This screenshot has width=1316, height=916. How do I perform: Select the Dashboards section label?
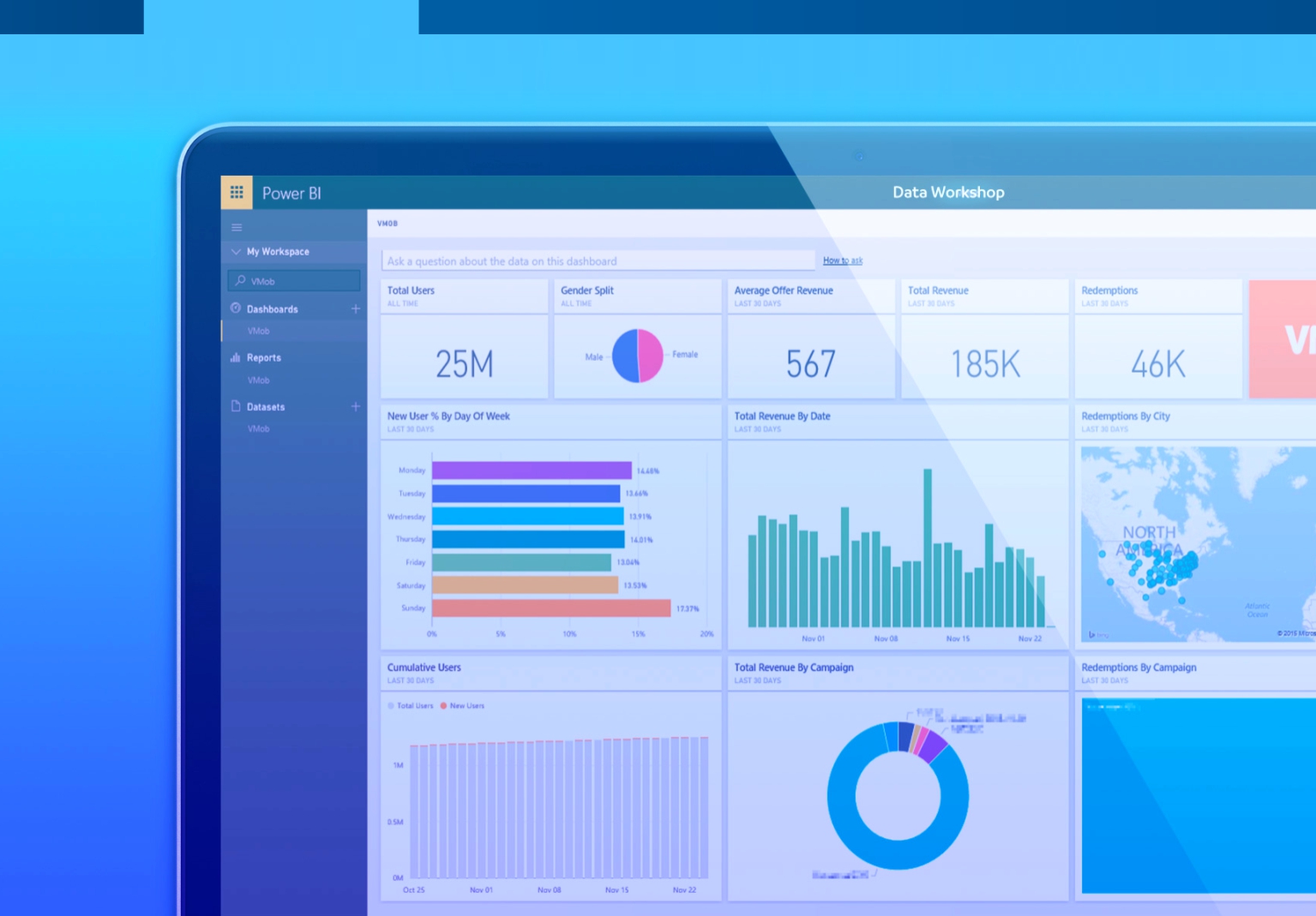[x=273, y=309]
